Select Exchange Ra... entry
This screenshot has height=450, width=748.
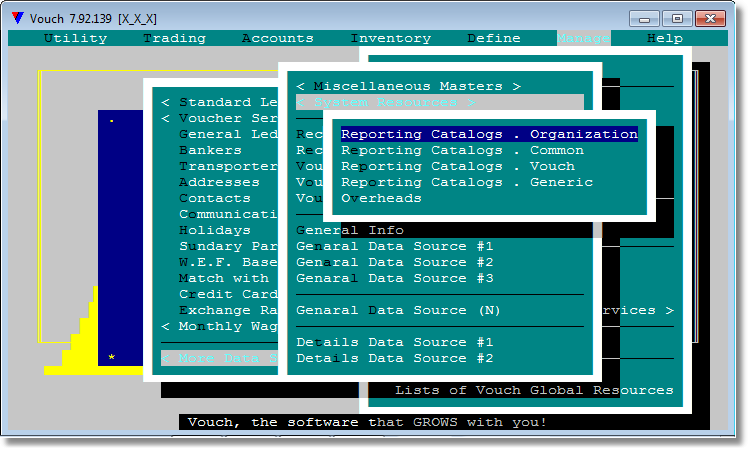228,310
